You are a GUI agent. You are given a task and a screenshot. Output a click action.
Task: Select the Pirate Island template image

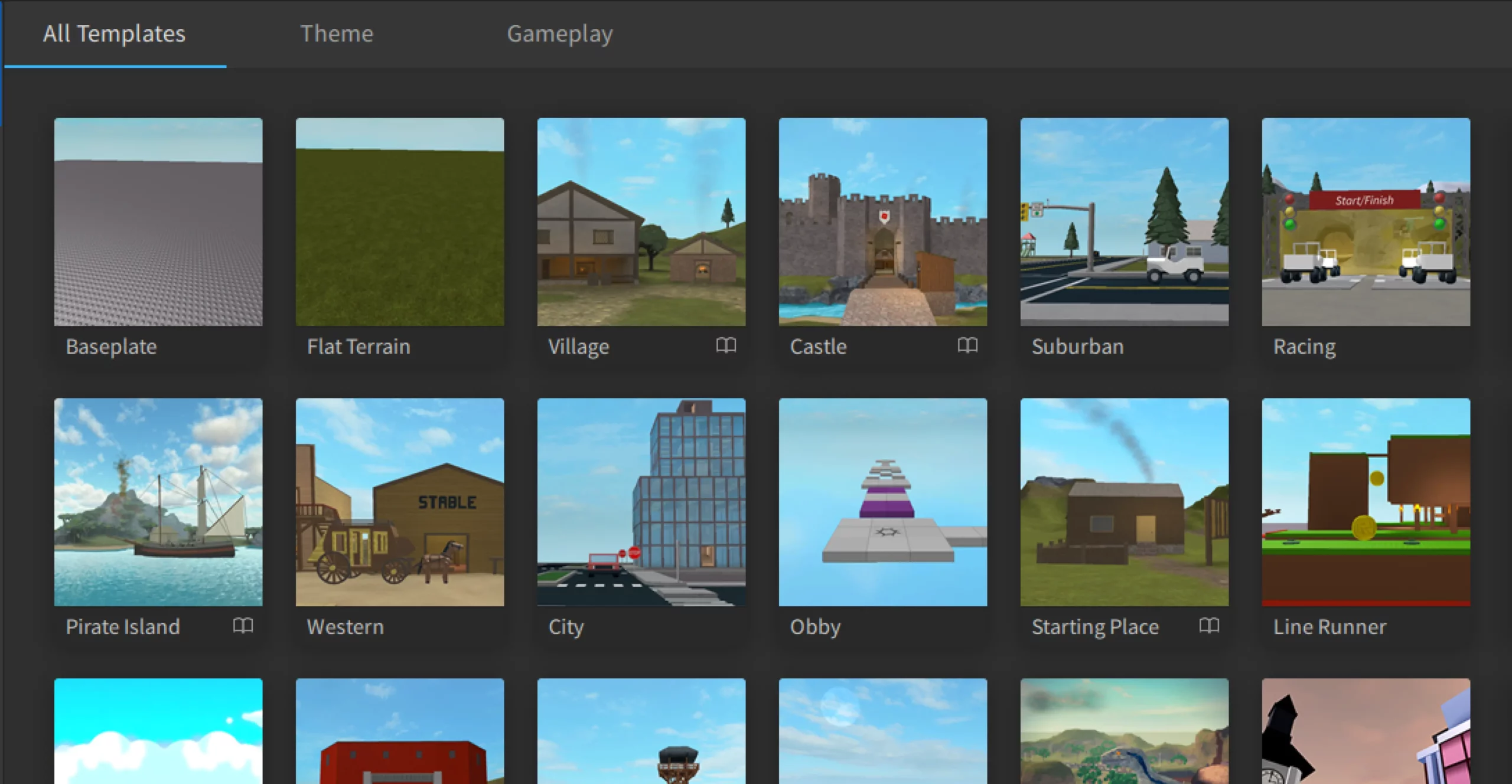158,502
